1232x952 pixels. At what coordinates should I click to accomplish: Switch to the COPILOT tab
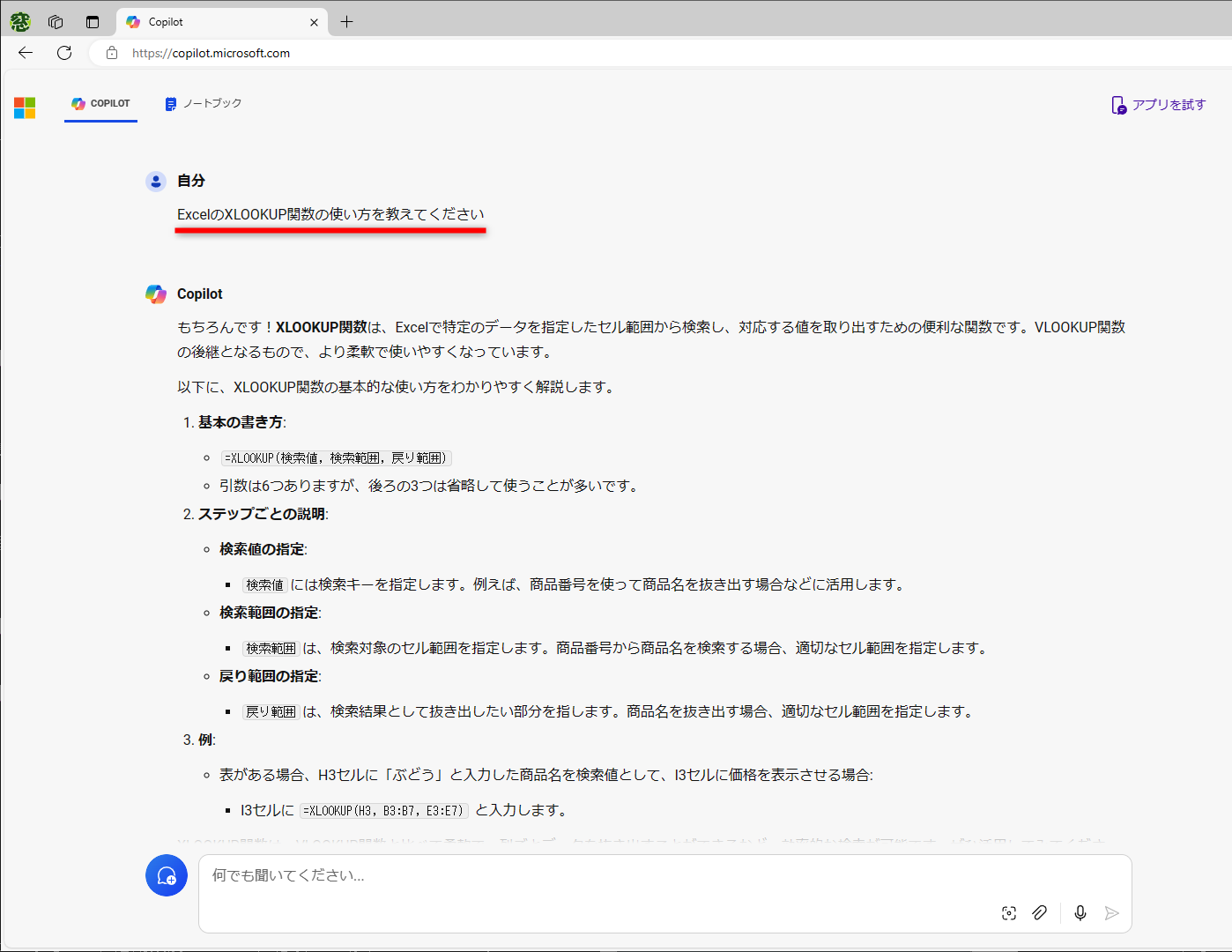click(100, 103)
